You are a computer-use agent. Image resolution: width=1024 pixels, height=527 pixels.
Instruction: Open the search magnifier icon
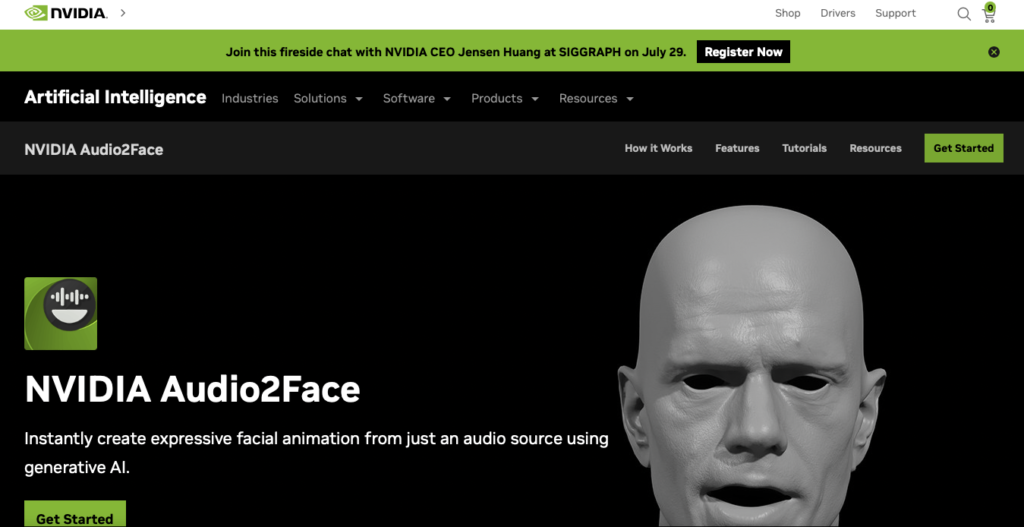tap(963, 14)
